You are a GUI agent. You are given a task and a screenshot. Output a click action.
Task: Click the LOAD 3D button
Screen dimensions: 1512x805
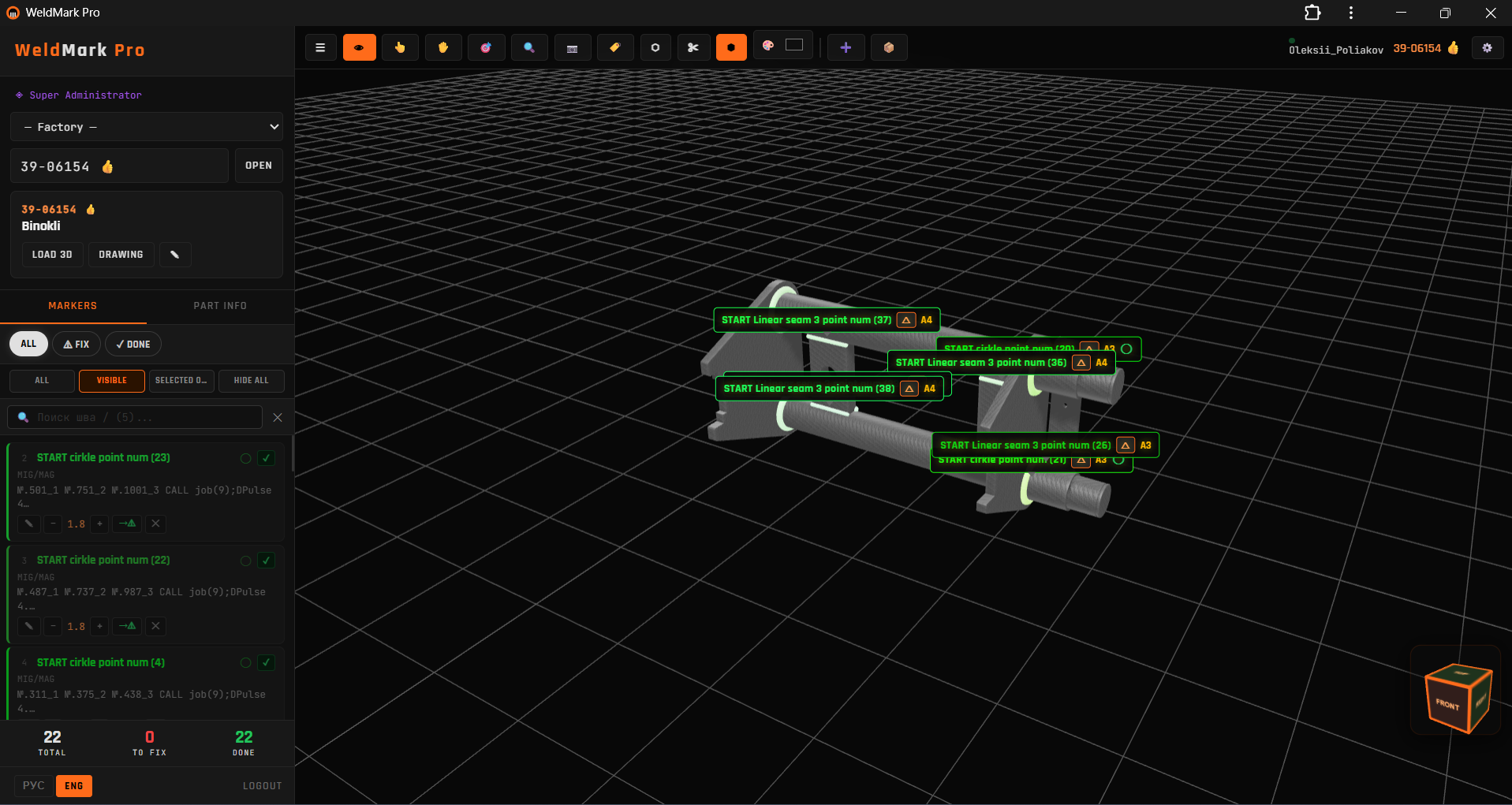[52, 255]
